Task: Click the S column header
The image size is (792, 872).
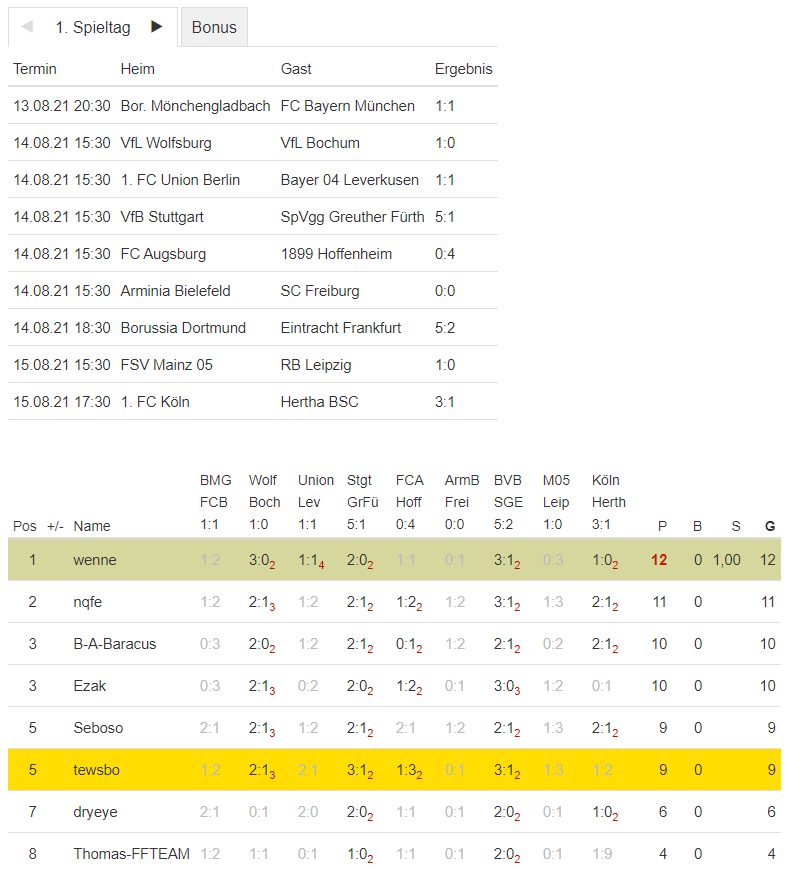Action: [x=736, y=526]
